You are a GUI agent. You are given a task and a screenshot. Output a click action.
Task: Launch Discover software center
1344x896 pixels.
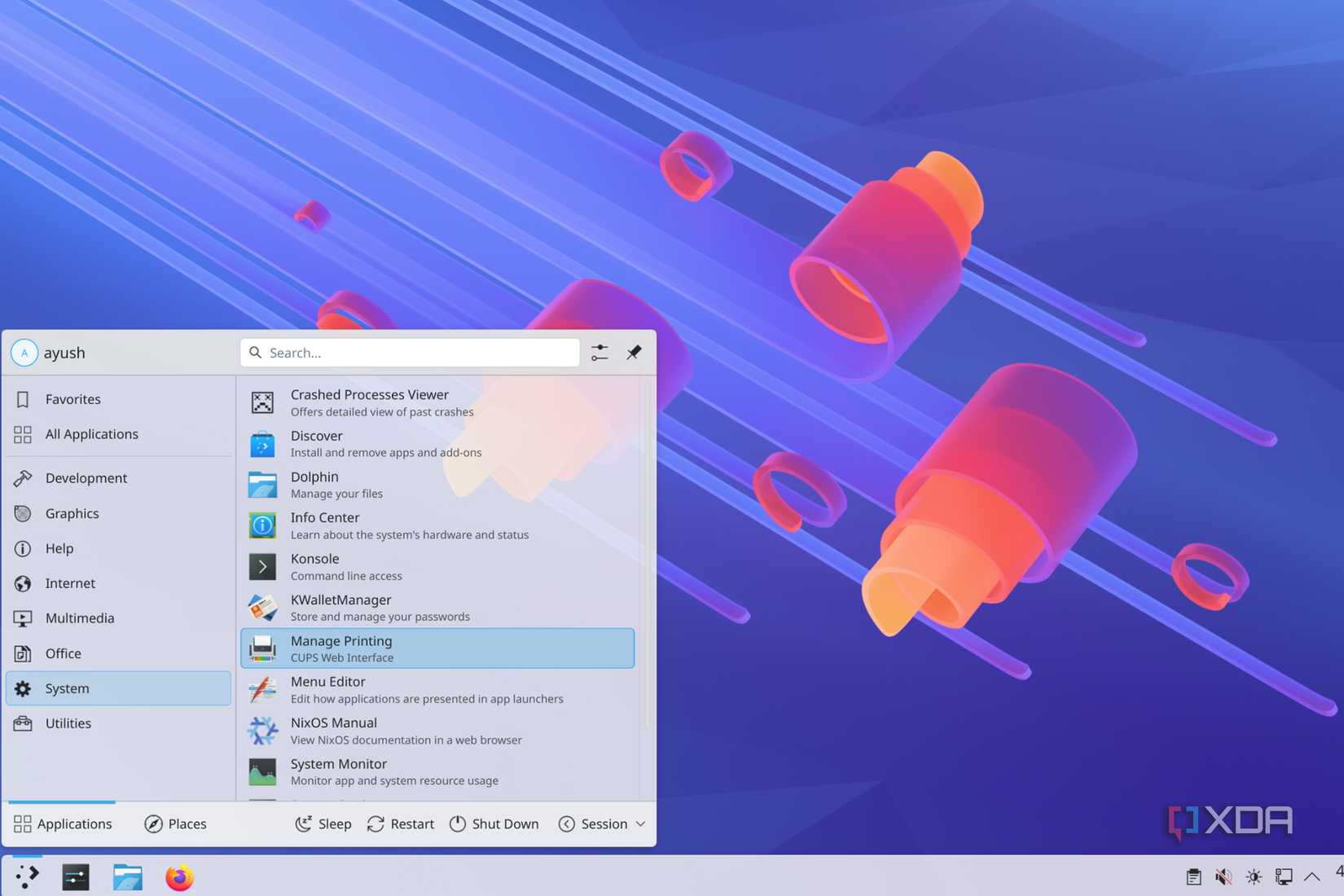click(x=437, y=444)
